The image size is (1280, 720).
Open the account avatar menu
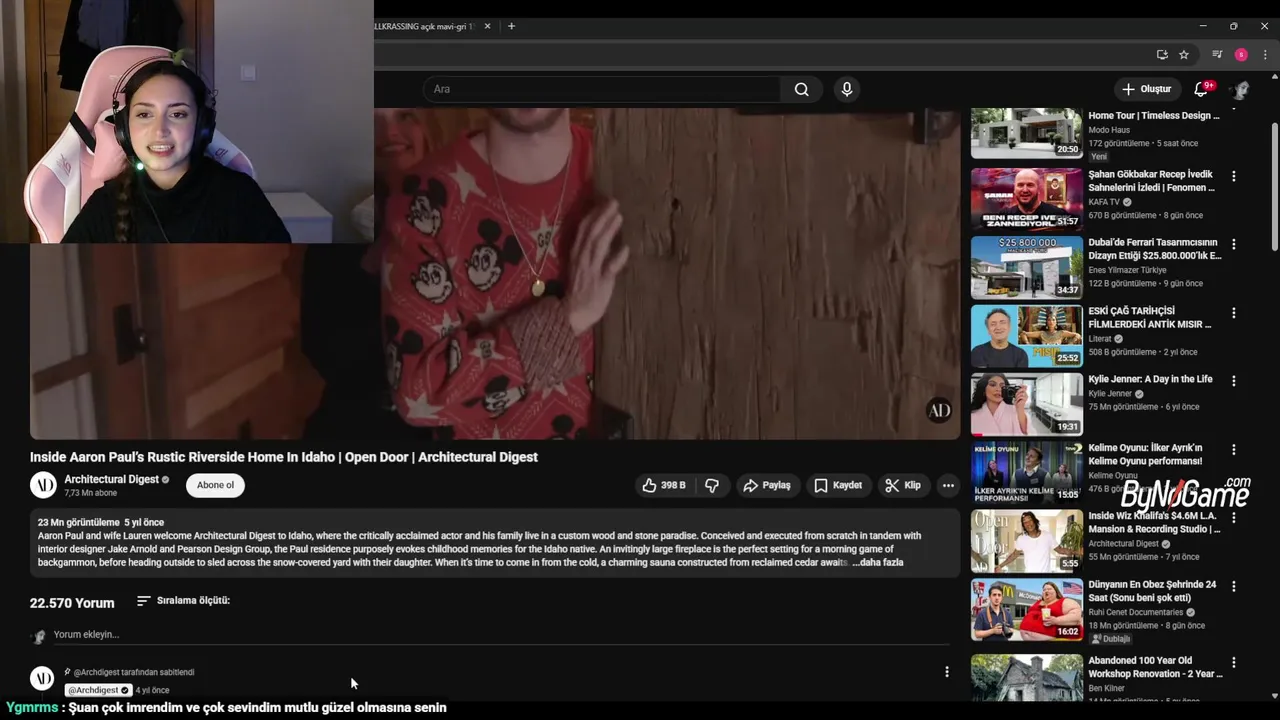[1241, 89]
